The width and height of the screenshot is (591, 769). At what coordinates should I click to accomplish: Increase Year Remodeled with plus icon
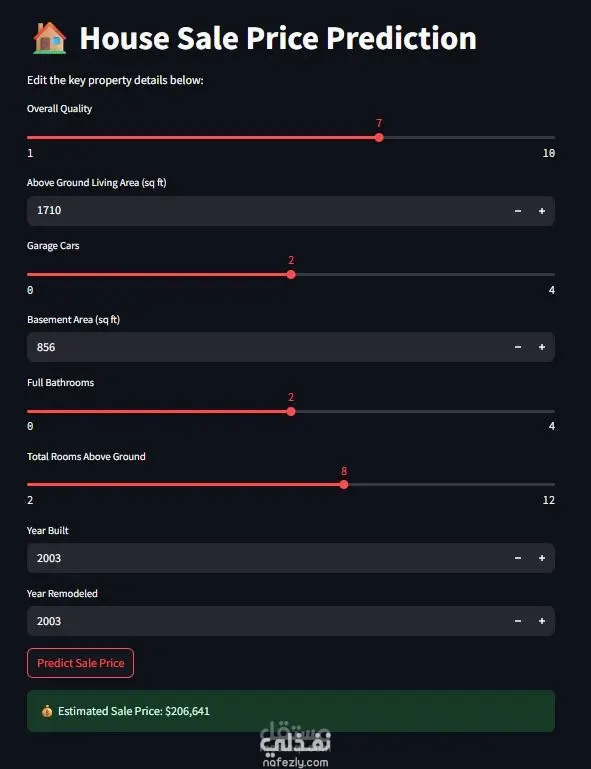(x=542, y=621)
